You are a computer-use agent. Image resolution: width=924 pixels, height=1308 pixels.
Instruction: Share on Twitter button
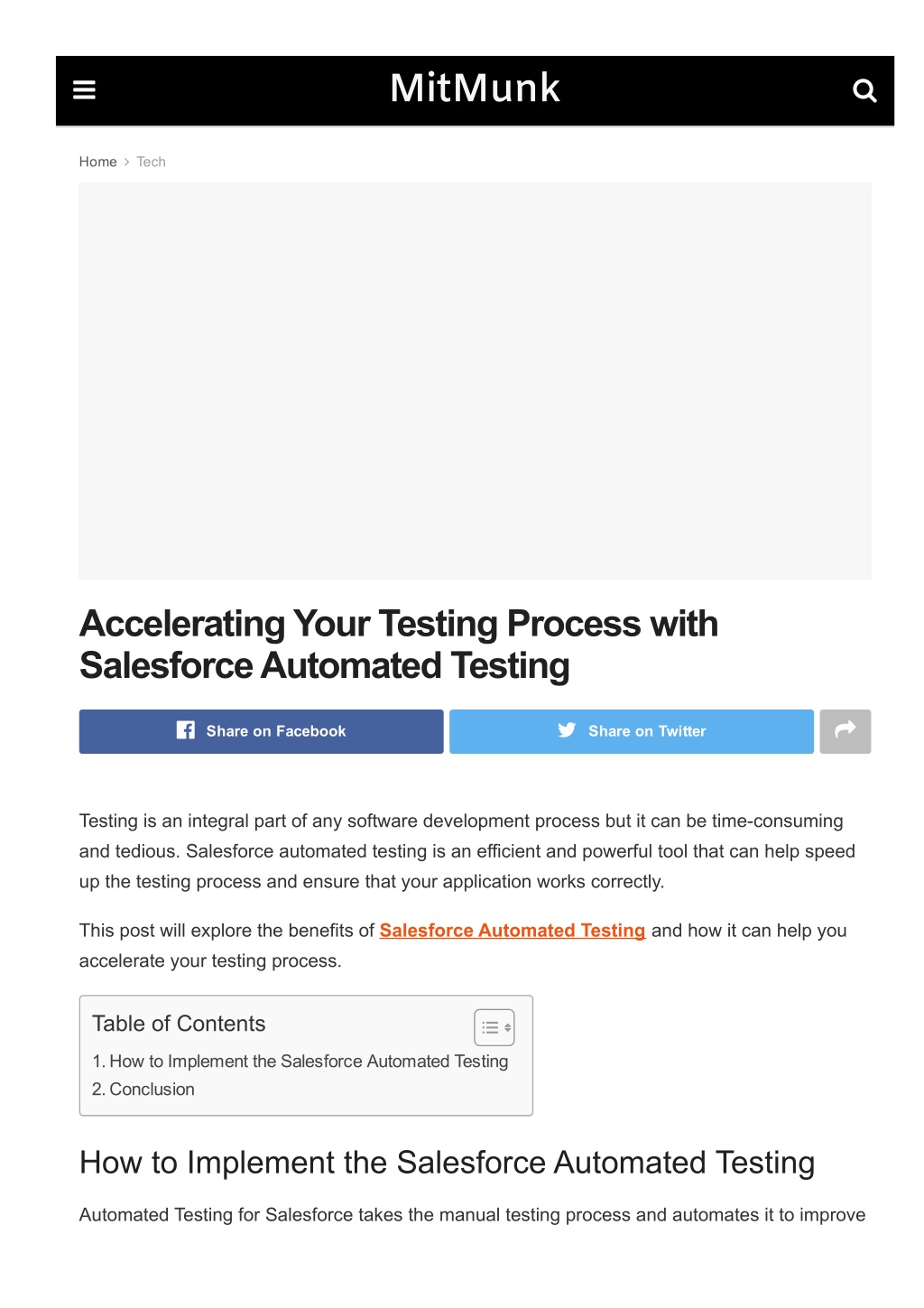(x=632, y=731)
